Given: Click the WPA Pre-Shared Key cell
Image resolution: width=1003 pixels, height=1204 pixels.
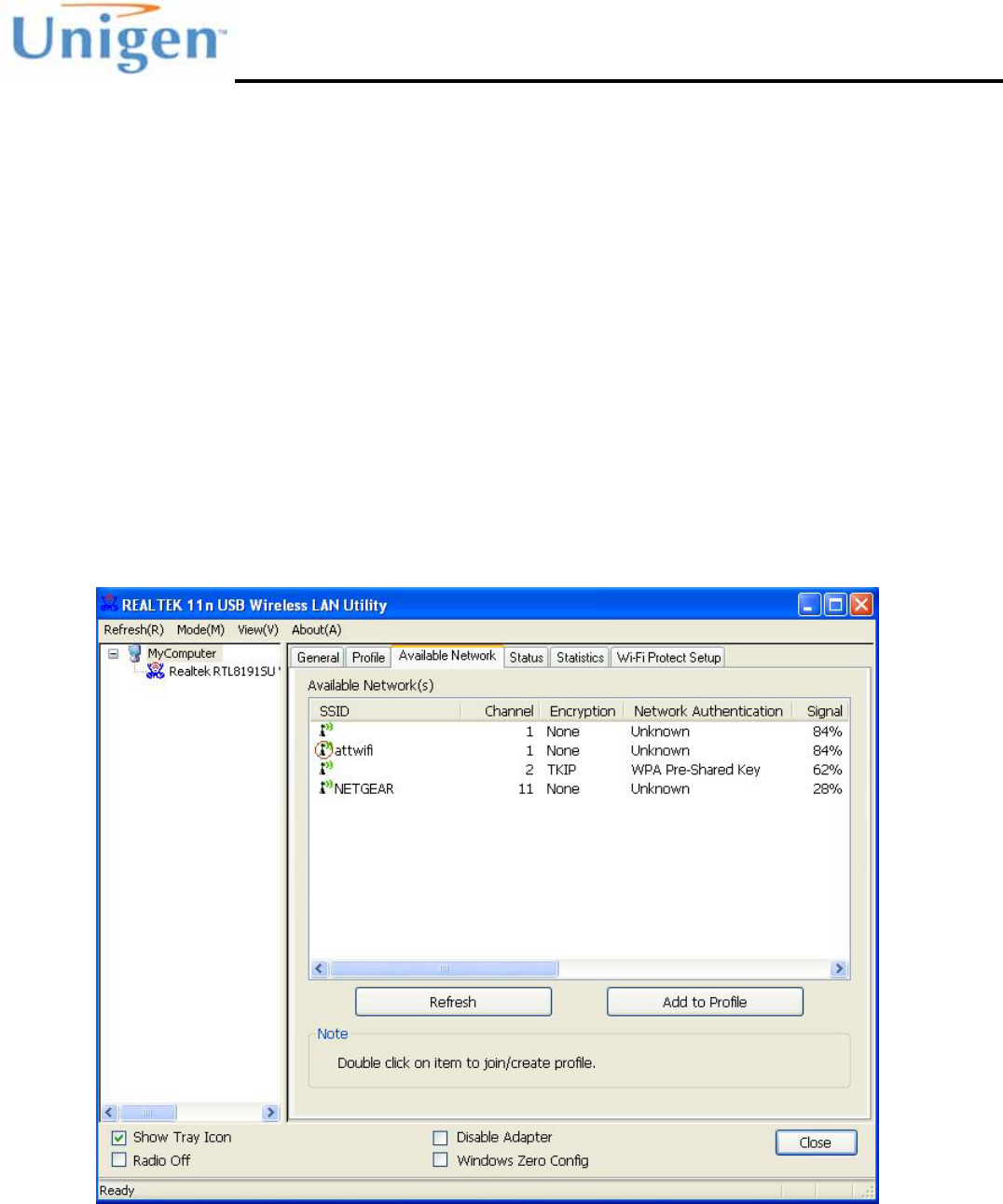Looking at the screenshot, I should [x=695, y=770].
